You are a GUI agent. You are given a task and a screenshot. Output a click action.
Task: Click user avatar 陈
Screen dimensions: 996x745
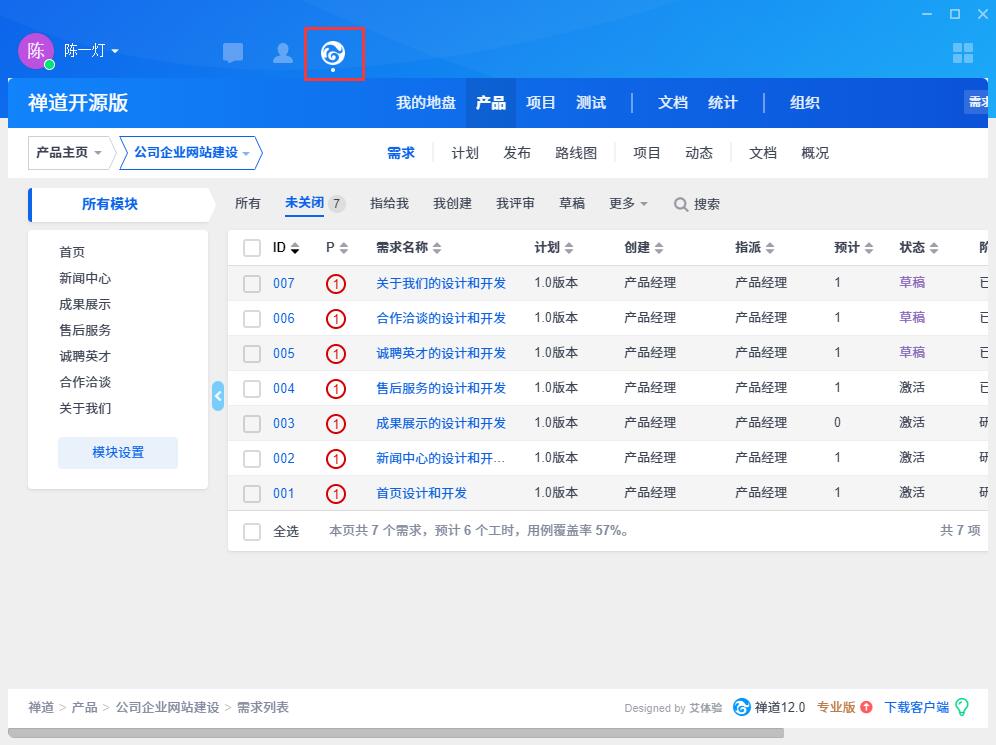[36, 51]
